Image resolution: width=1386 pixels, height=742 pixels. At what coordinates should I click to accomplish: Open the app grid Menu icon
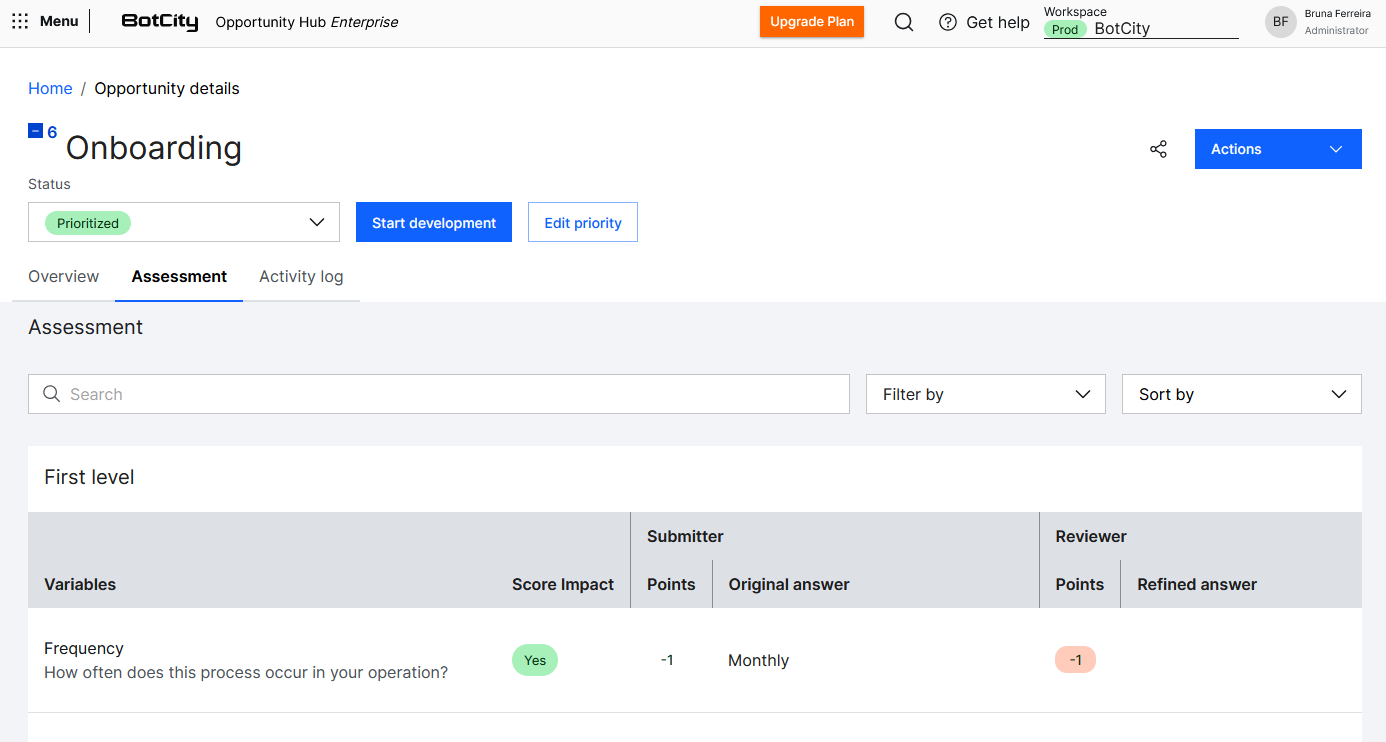20,21
